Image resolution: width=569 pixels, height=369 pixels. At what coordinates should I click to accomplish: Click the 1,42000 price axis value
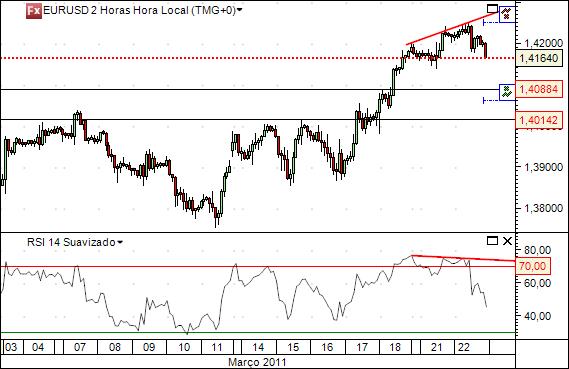pyautogui.click(x=543, y=43)
